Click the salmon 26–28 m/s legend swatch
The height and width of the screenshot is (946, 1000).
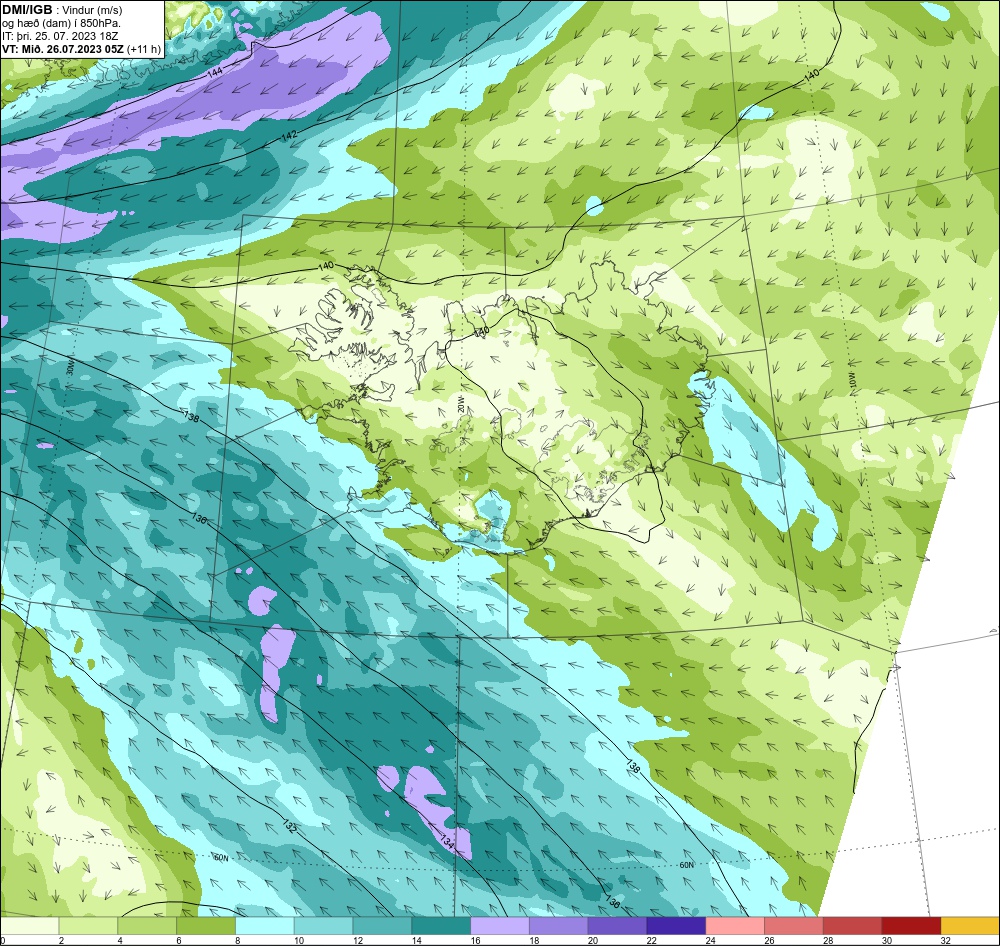click(793, 926)
